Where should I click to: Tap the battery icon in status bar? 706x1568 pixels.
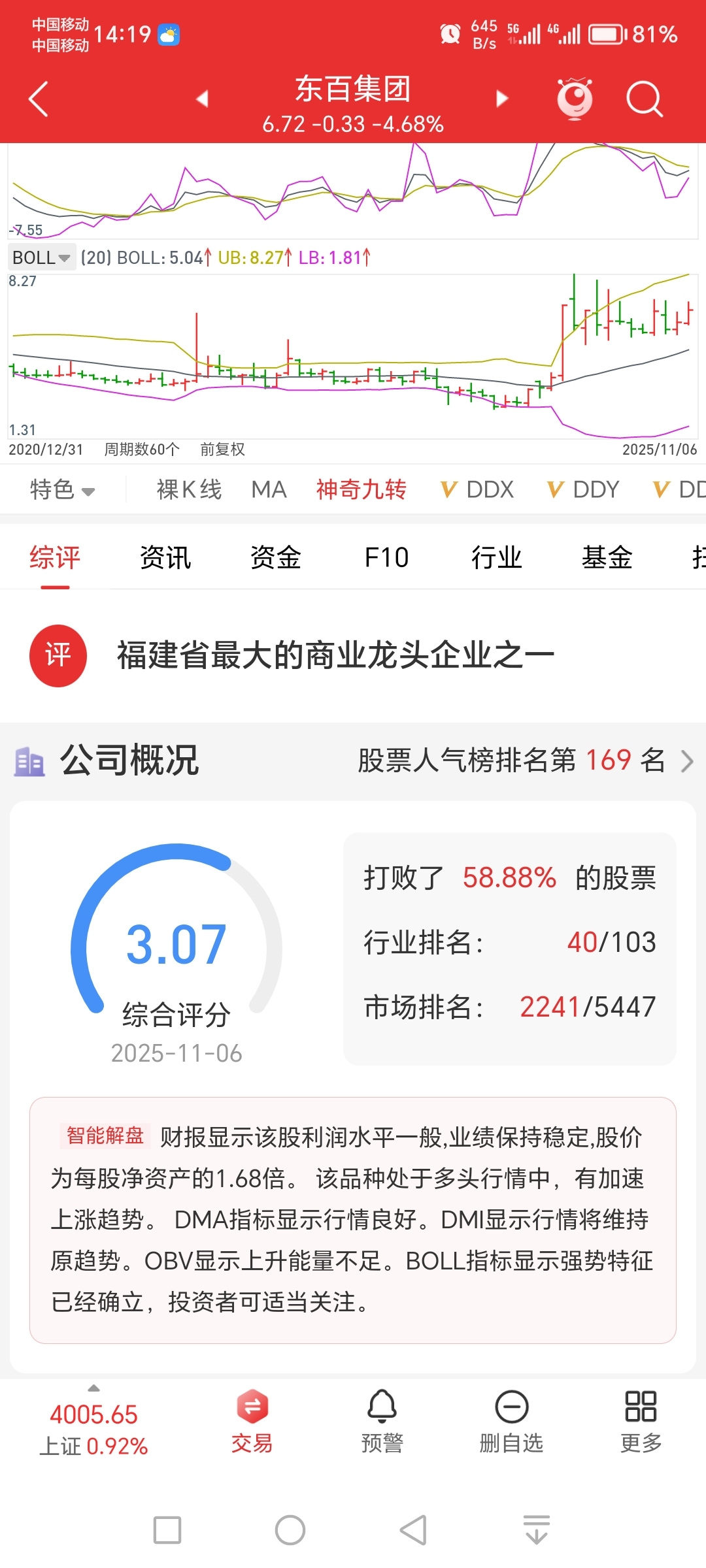coord(608,34)
